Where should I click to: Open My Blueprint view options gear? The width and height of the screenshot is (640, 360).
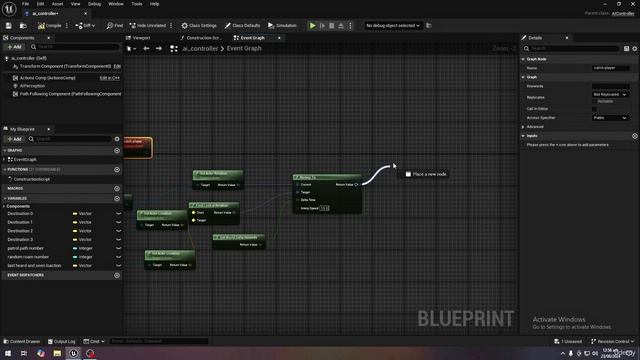pyautogui.click(x=117, y=139)
